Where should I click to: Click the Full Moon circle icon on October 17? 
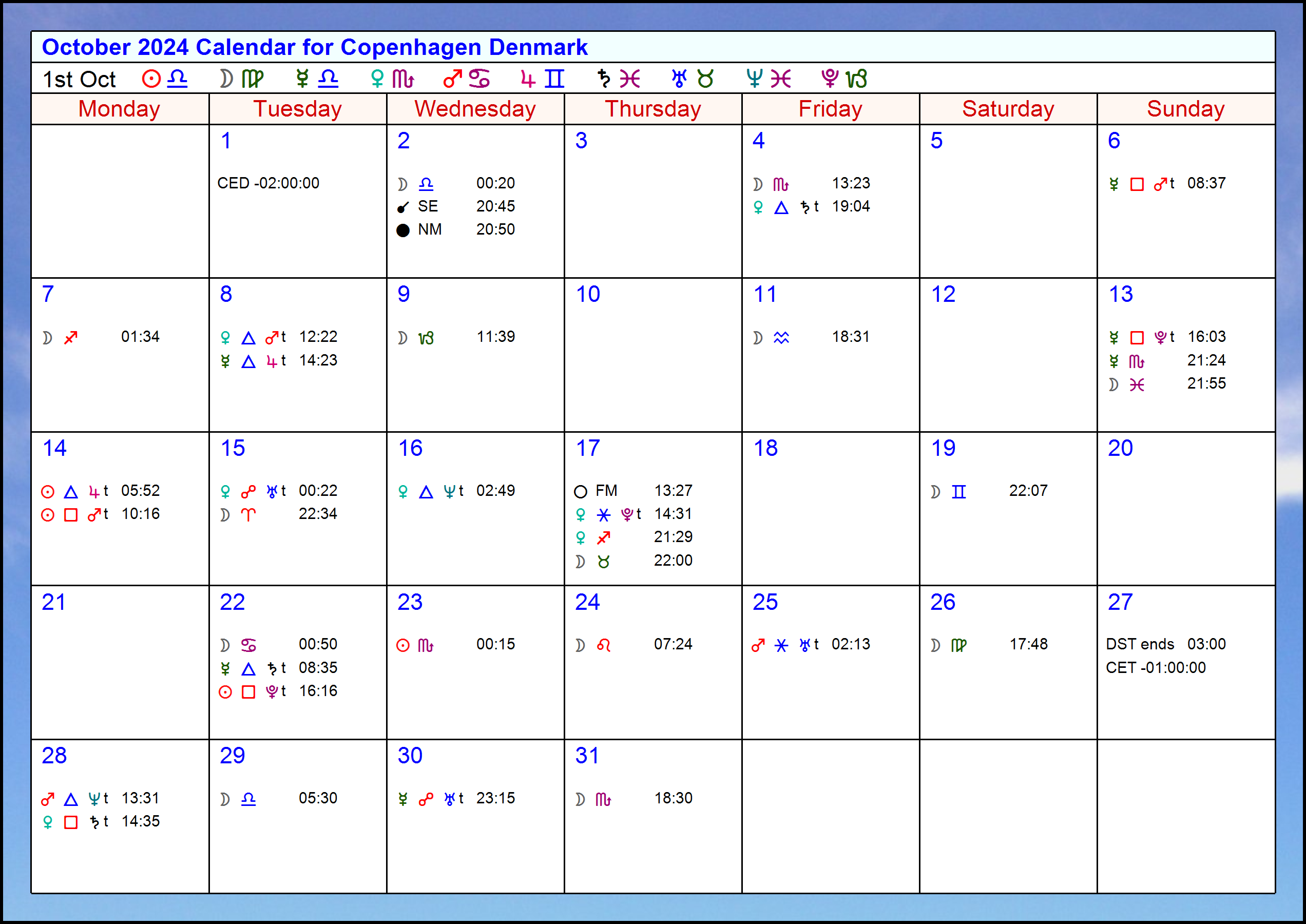click(x=581, y=492)
